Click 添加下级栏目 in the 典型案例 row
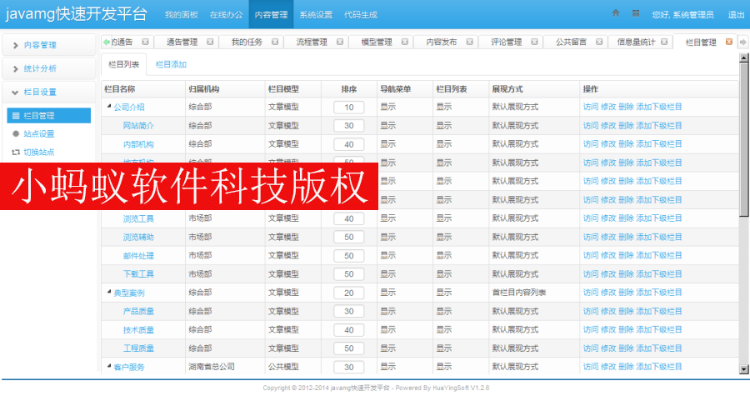Image resolution: width=750 pixels, height=396 pixels. tap(659, 293)
